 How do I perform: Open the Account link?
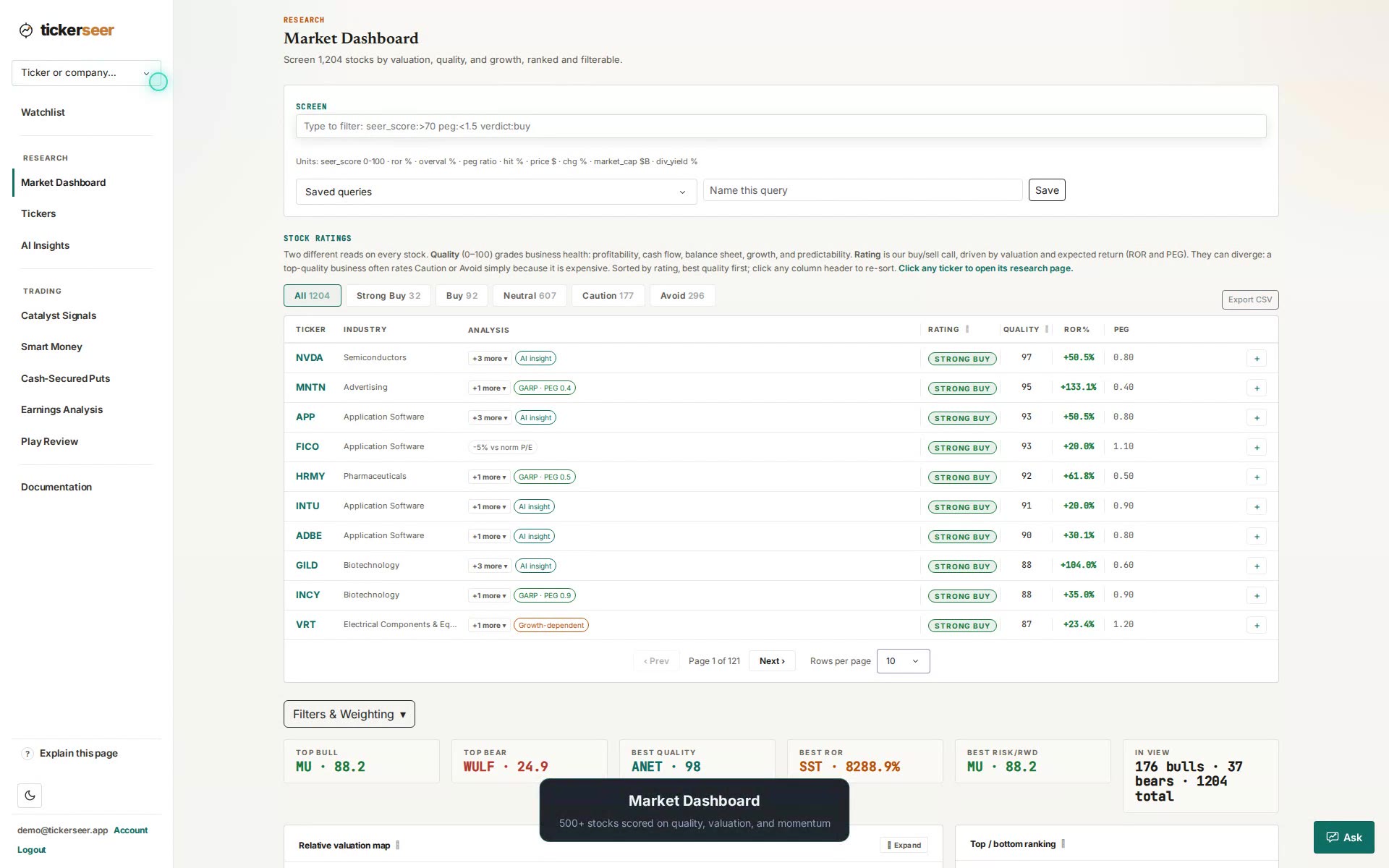click(130, 830)
